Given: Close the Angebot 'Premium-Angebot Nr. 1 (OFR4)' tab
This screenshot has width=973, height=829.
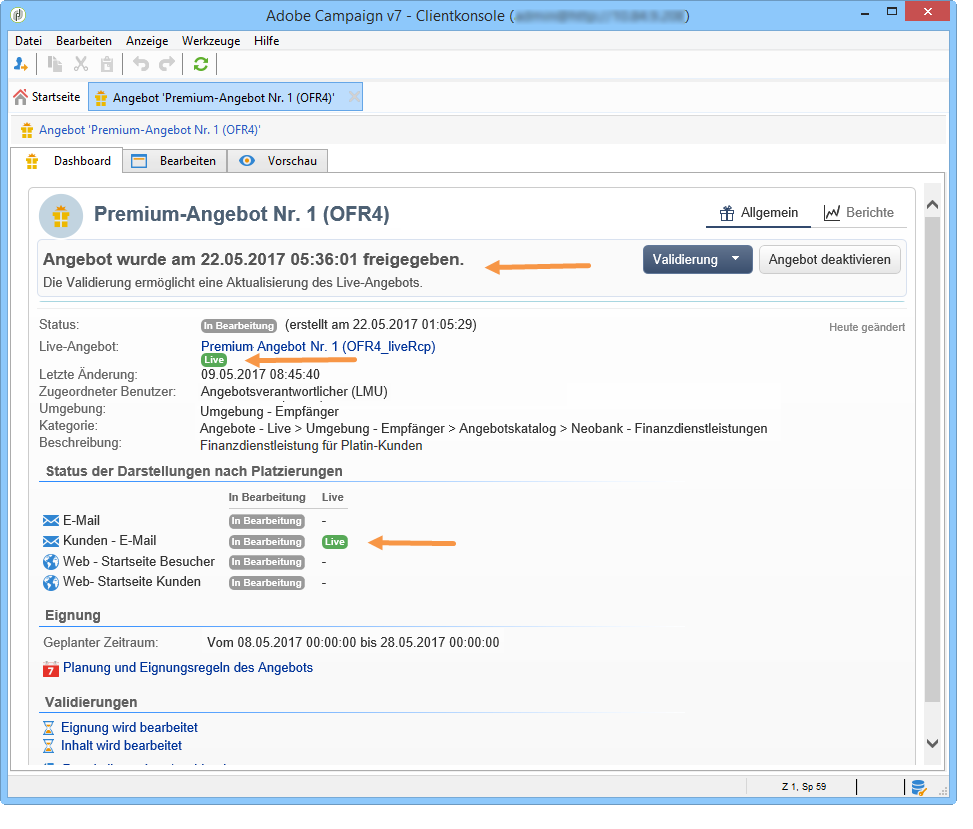Looking at the screenshot, I should point(354,97).
